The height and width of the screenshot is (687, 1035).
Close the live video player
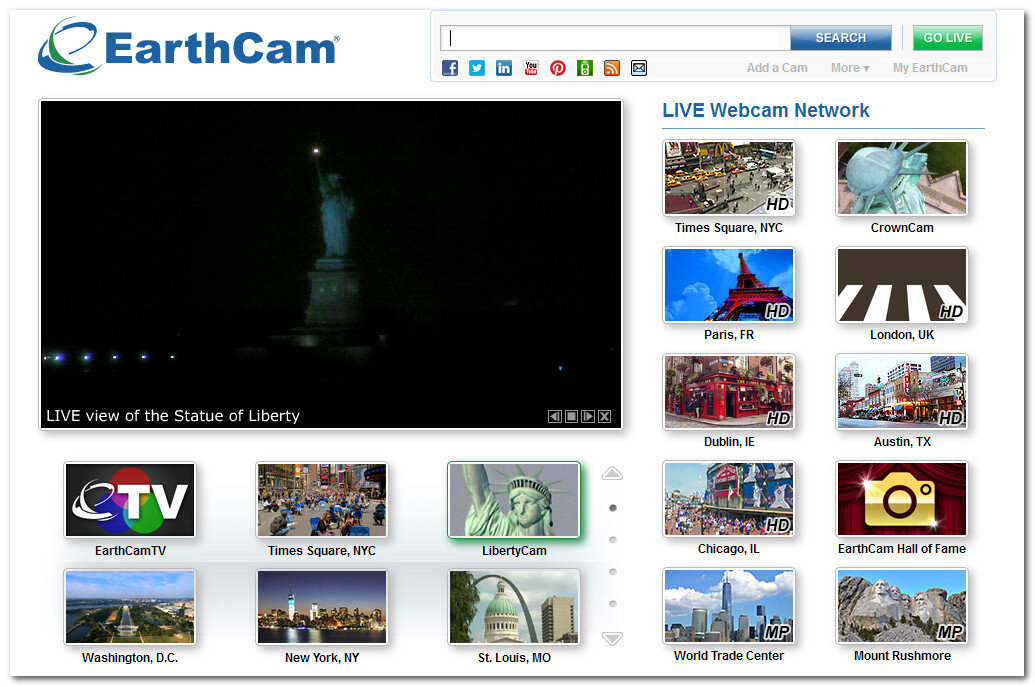pos(604,416)
